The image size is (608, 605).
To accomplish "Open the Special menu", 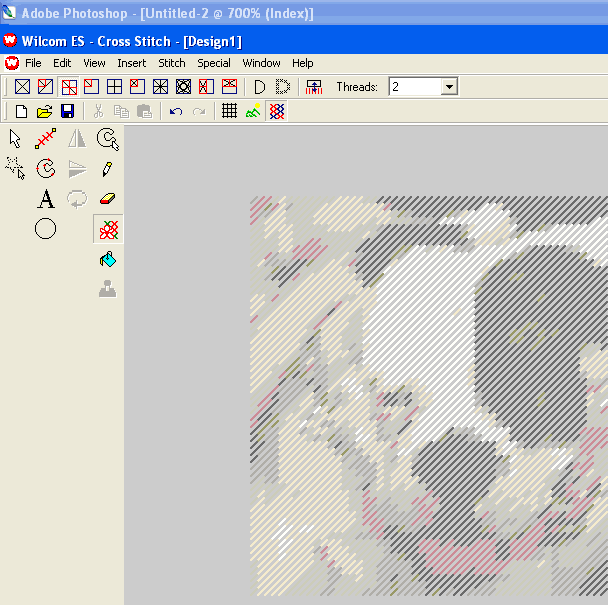I will [x=214, y=63].
